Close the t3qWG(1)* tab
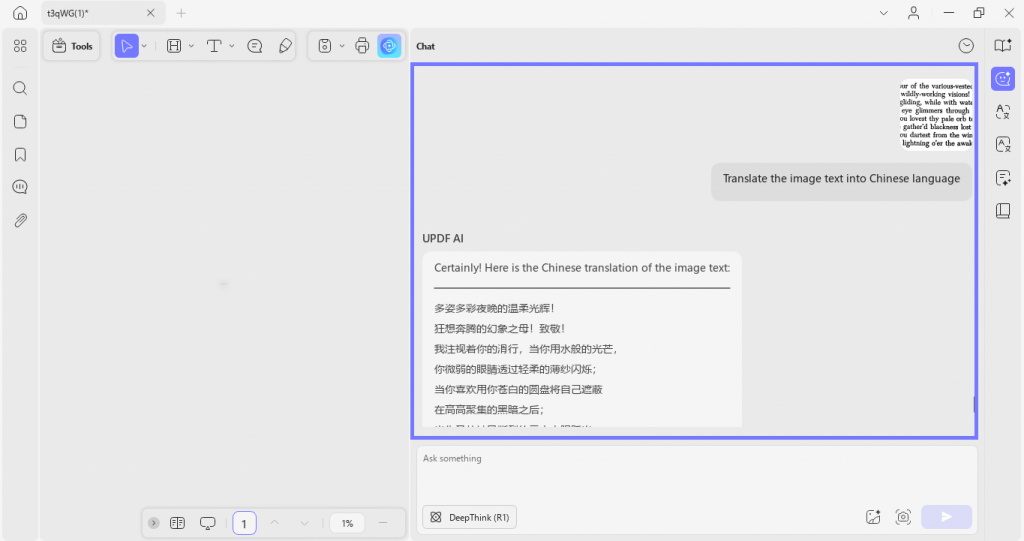Screen dimensions: 1024x541 click(x=150, y=13)
